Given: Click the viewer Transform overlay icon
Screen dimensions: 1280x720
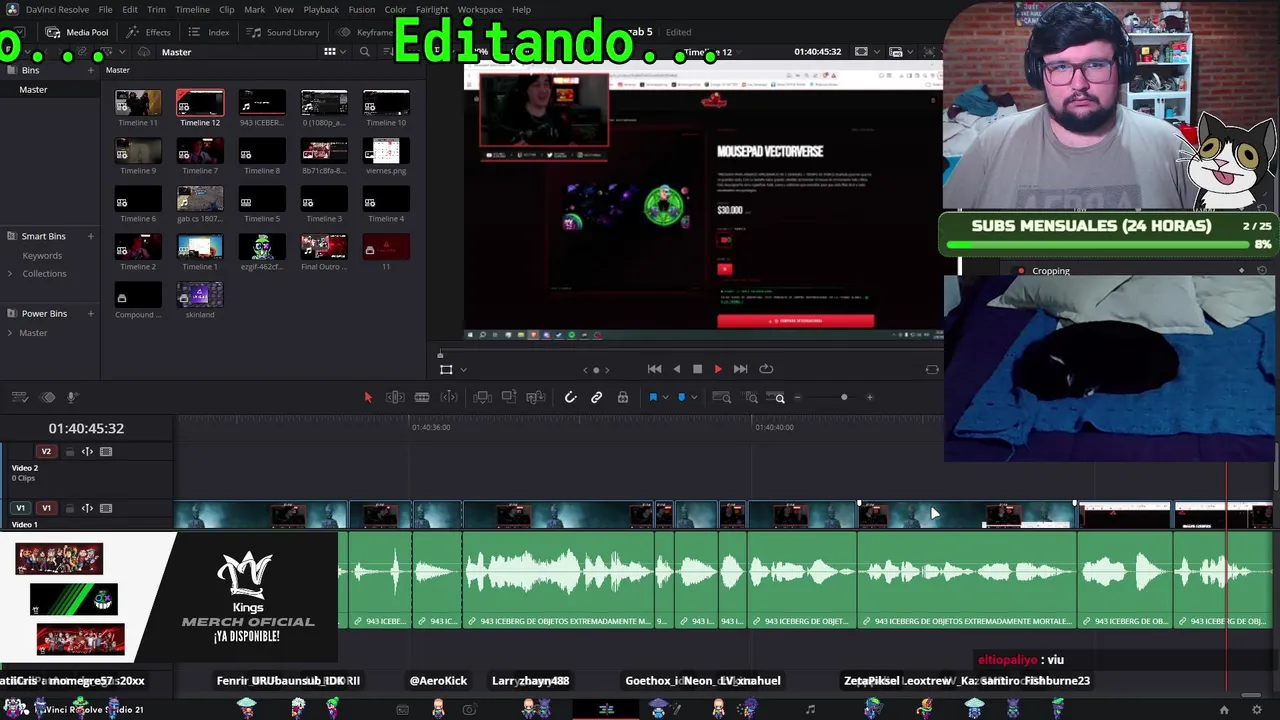Looking at the screenshot, I should [x=446, y=369].
